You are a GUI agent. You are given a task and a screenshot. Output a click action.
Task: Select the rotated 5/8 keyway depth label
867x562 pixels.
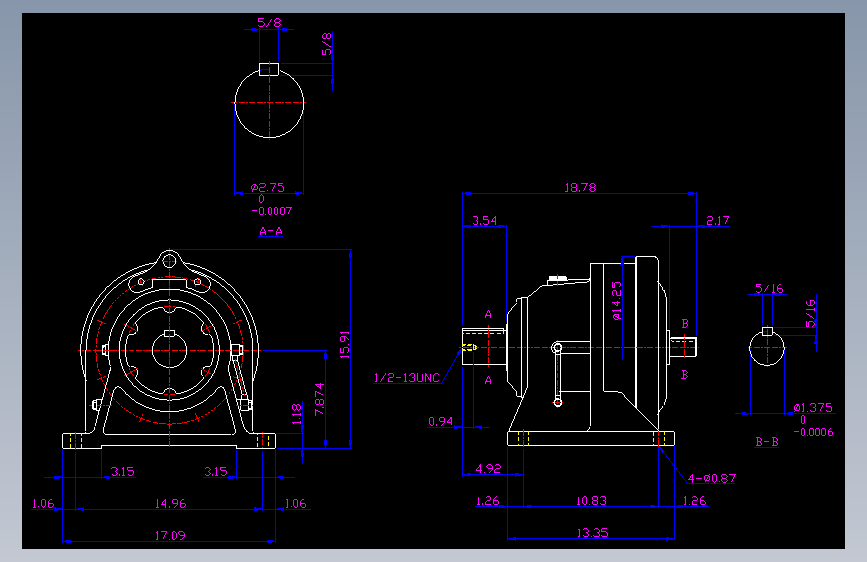(327, 44)
